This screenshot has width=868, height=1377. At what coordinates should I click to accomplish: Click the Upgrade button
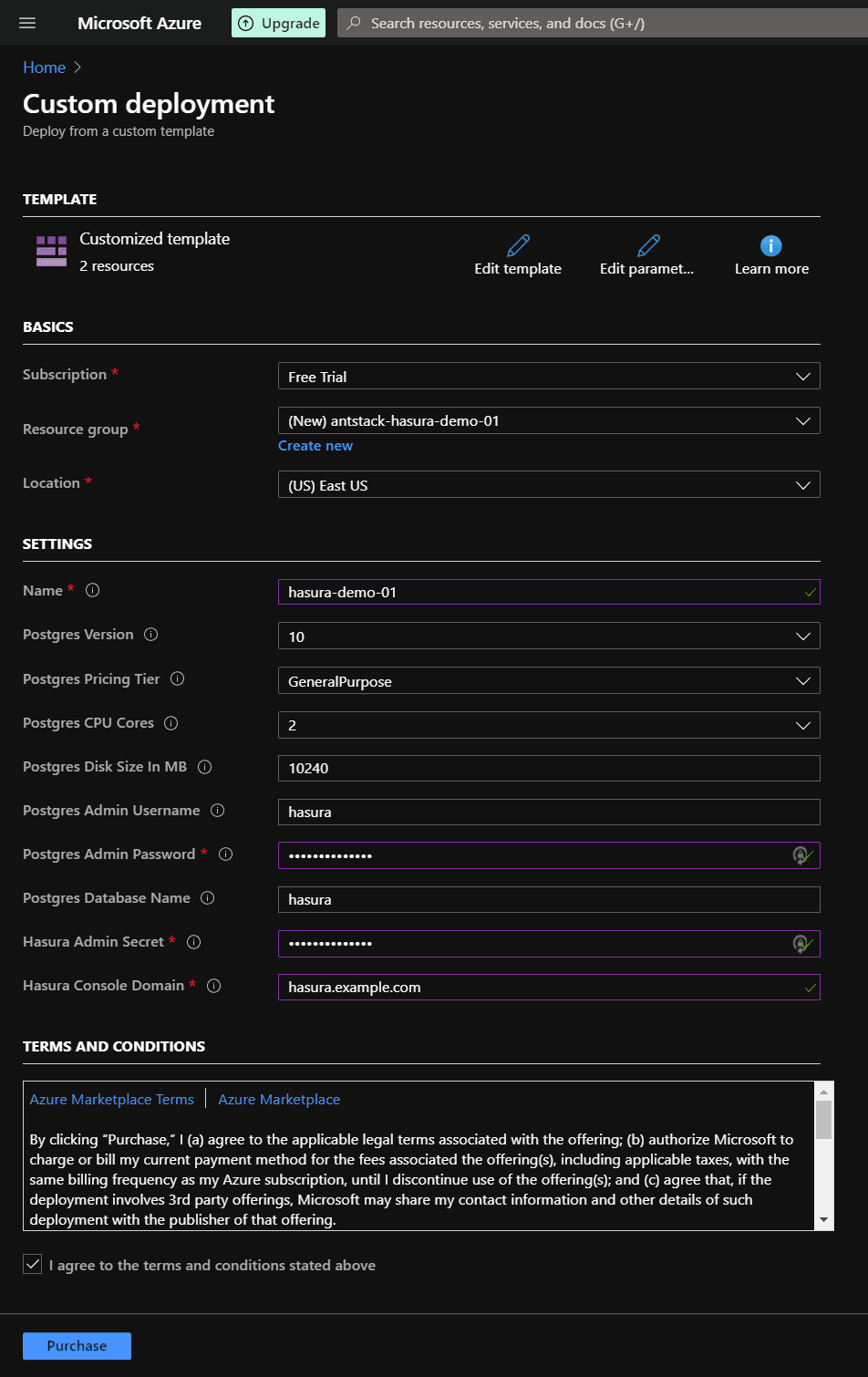pyautogui.click(x=278, y=24)
